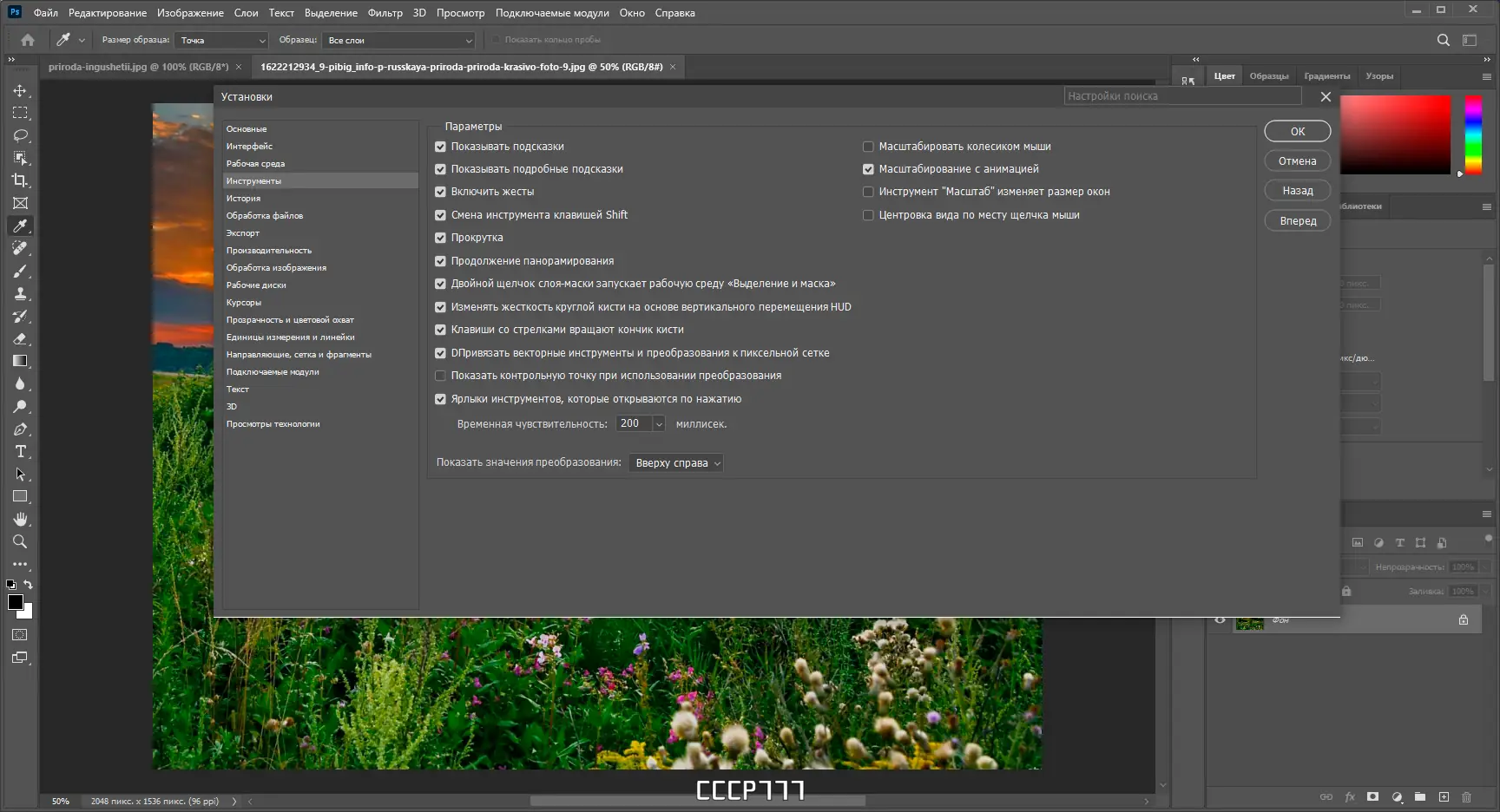Expand the Eyedropper tool preset picker arrow
The width and height of the screenshot is (1500, 812).
coord(82,40)
